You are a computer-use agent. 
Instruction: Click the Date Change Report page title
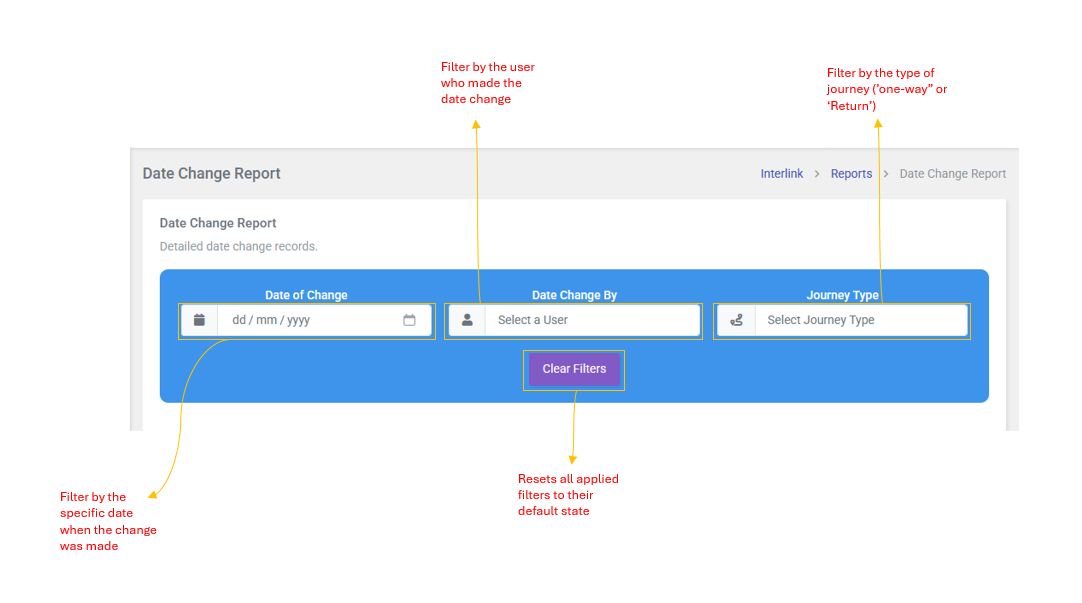[211, 174]
